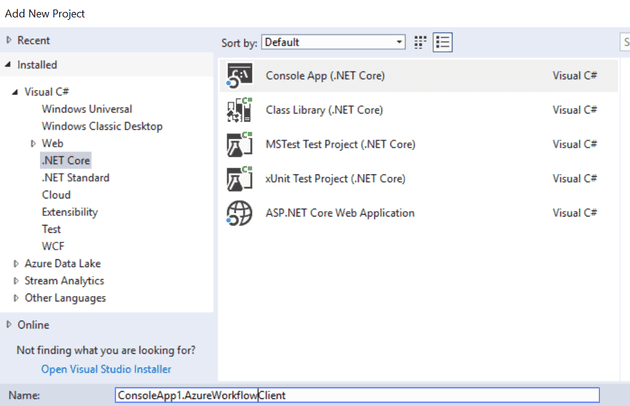This screenshot has width=630, height=406.
Task: Choose the Web category label
Action: 53,144
